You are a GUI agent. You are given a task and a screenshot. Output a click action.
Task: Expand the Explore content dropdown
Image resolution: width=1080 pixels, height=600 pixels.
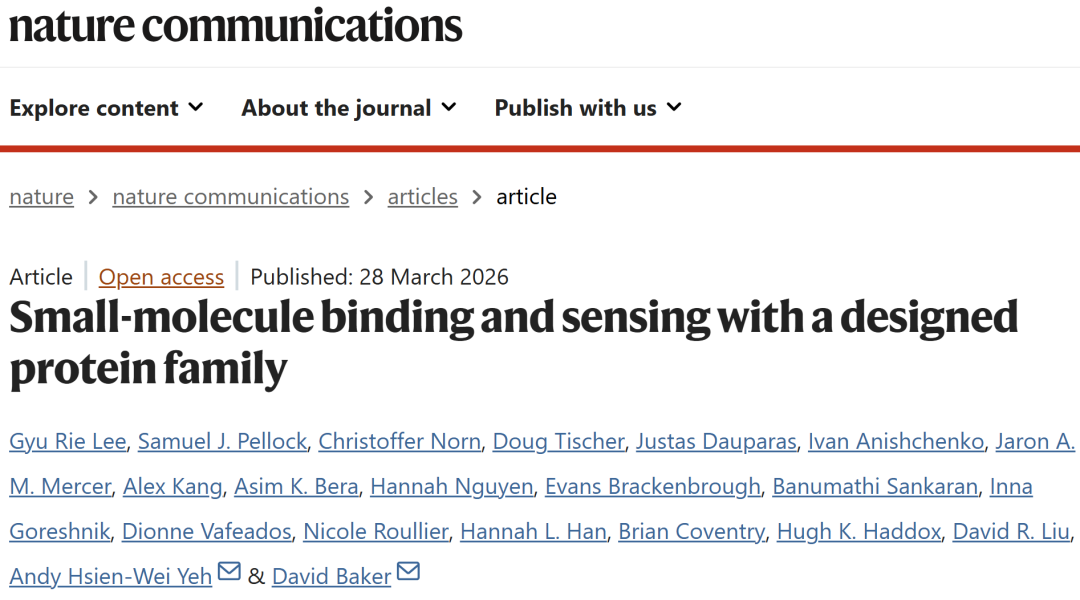(x=106, y=108)
